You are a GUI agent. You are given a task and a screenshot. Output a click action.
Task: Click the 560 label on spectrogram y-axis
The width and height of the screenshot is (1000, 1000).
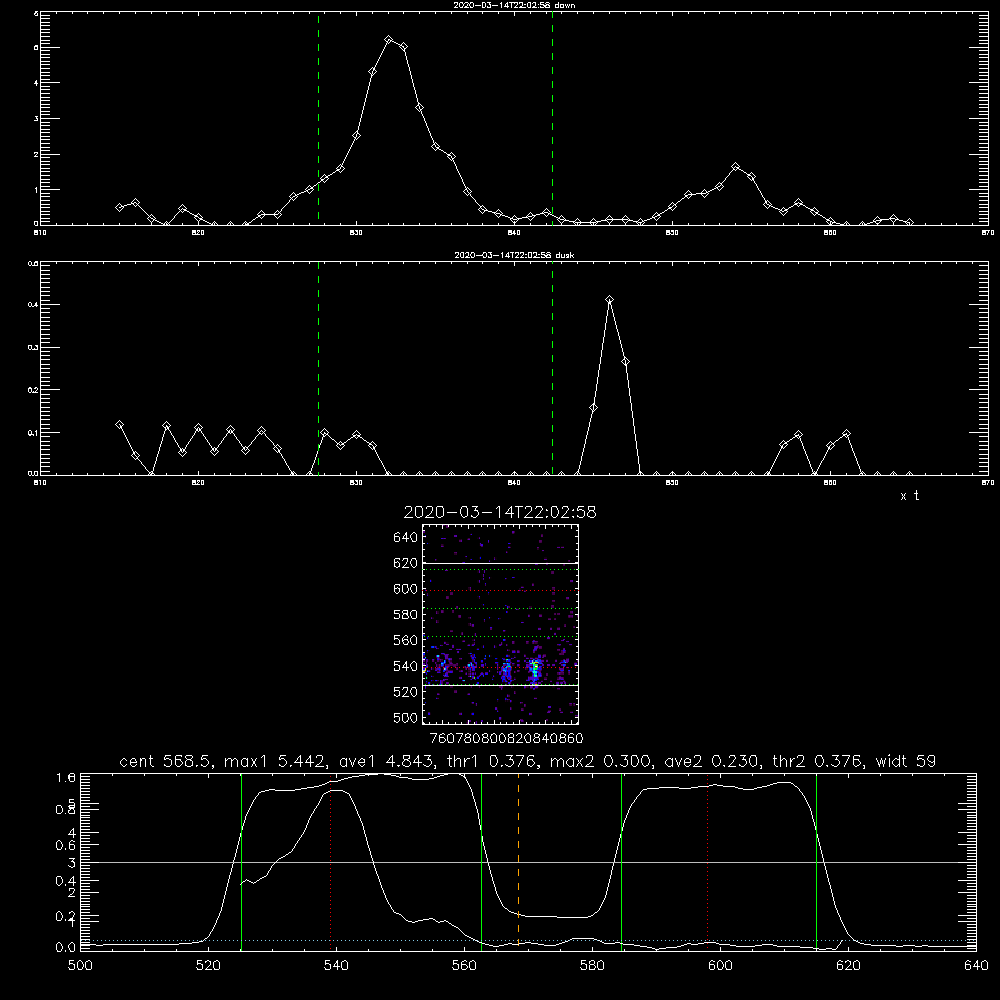(x=406, y=640)
